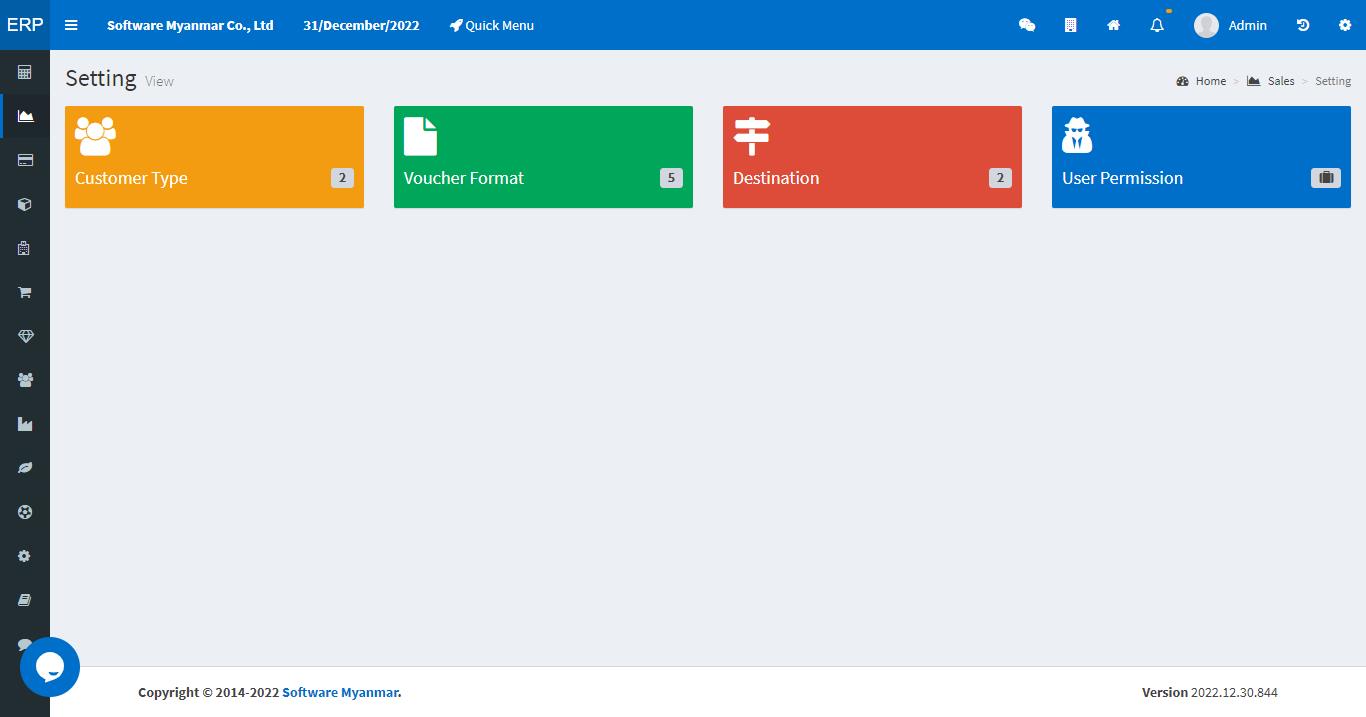Image resolution: width=1366 pixels, height=717 pixels.
Task: Click the building icon in header
Action: tap(1070, 25)
